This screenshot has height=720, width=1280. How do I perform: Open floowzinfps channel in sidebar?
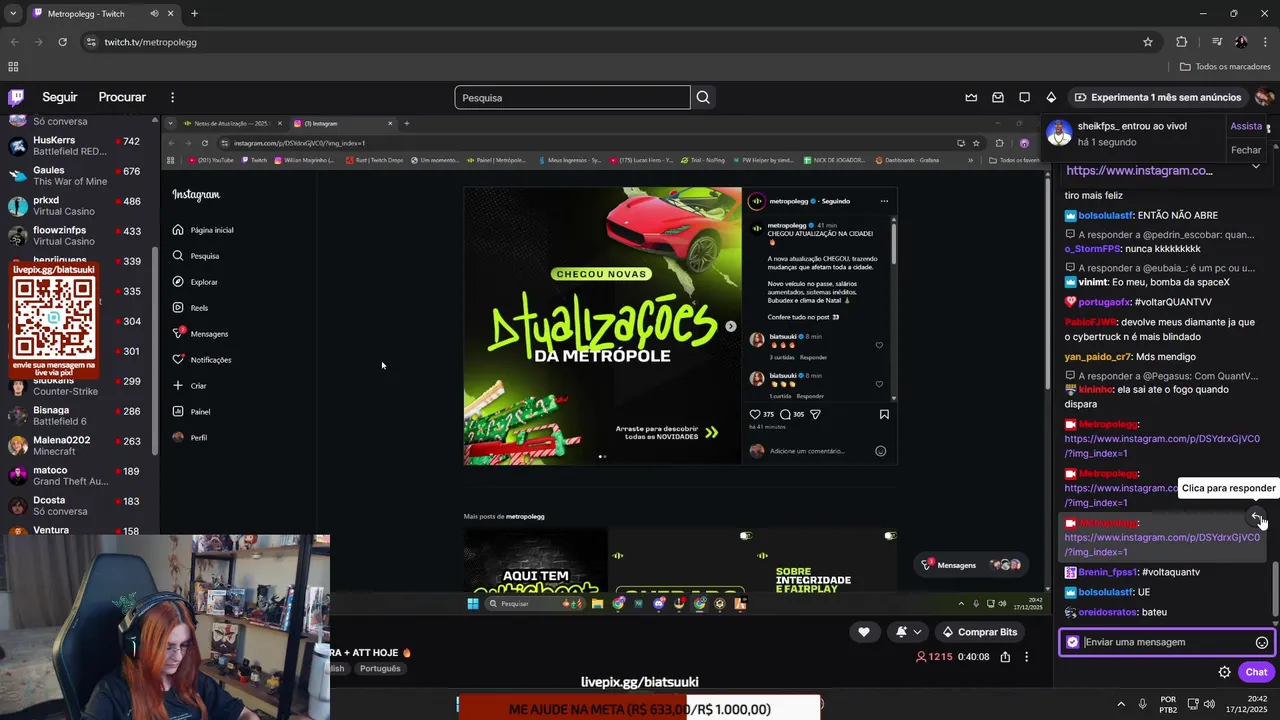coord(80,236)
